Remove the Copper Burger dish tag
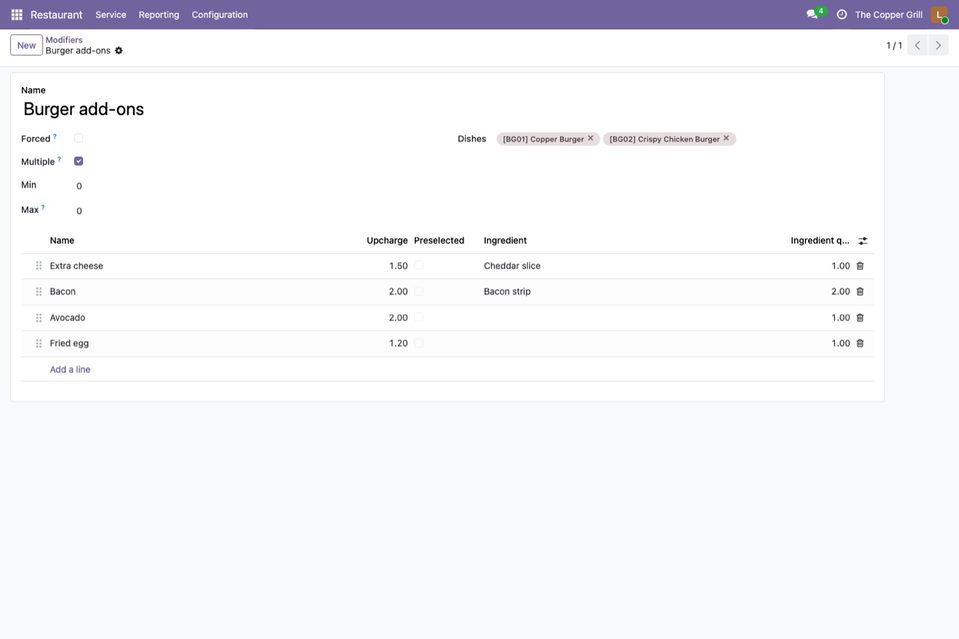This screenshot has width=959, height=639. pos(590,138)
